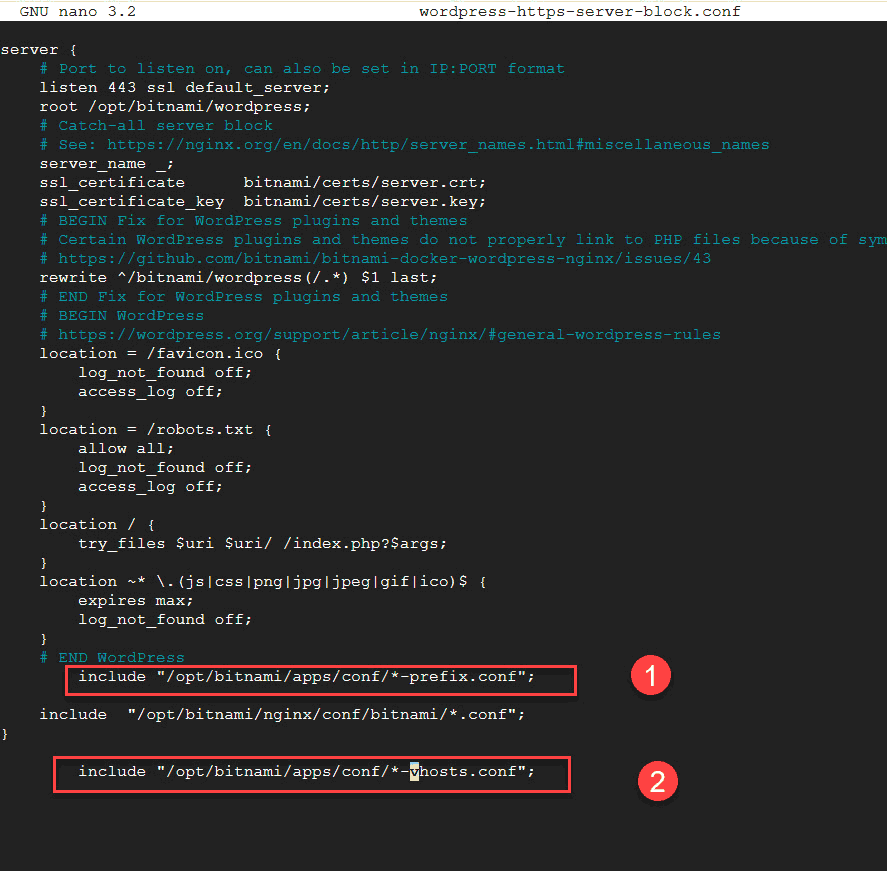Screen dimensions: 887x871
Task: Click 'access_log off;' under favicon.ico location
Action: (150, 392)
